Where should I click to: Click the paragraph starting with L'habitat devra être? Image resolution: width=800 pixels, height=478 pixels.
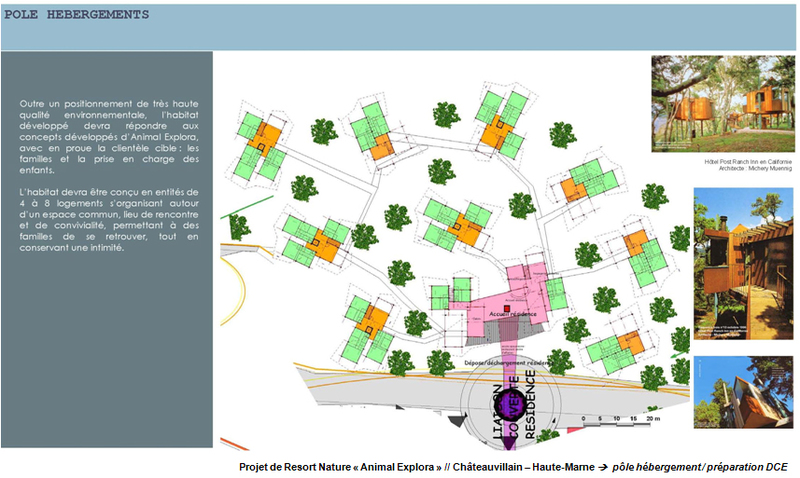pos(109,219)
